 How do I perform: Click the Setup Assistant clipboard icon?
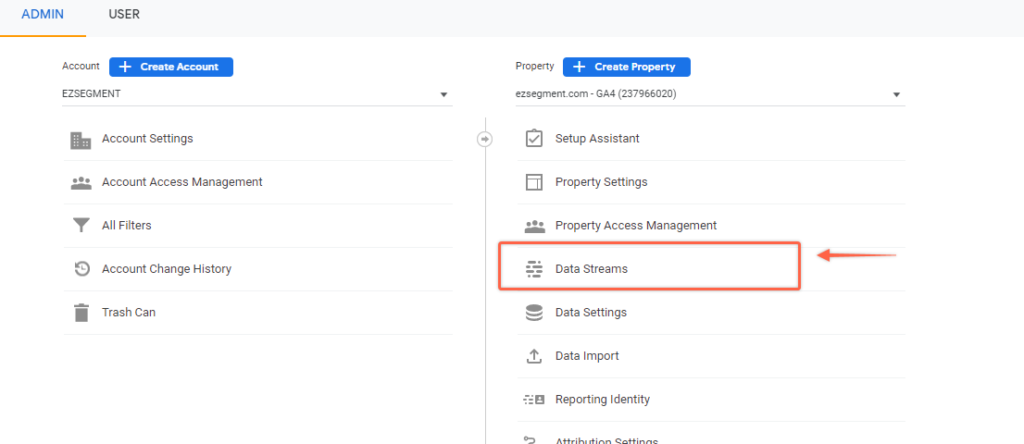coord(534,138)
